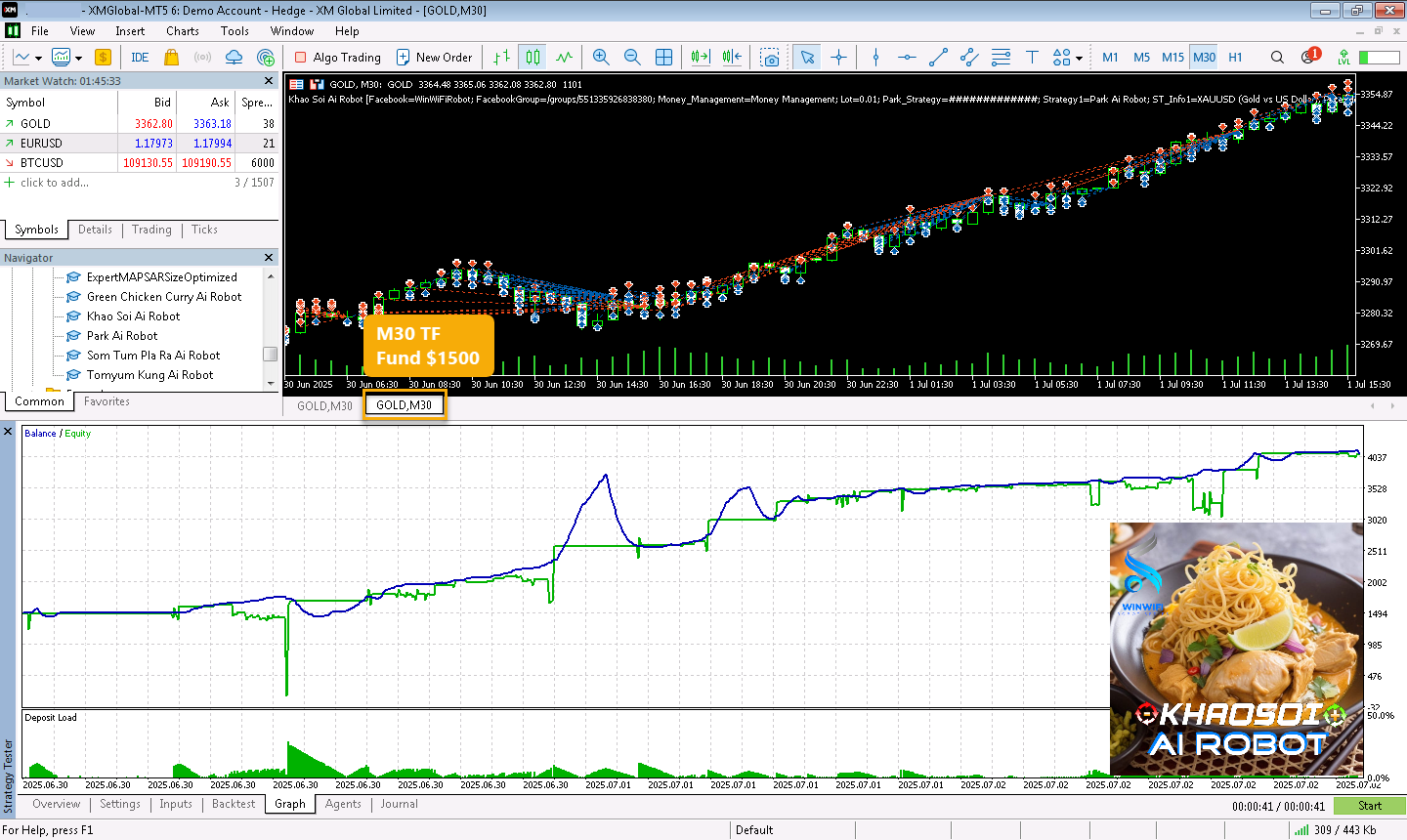The height and width of the screenshot is (840, 1407).
Task: Open the new chart icon in the toolbar
Action: click(21, 57)
